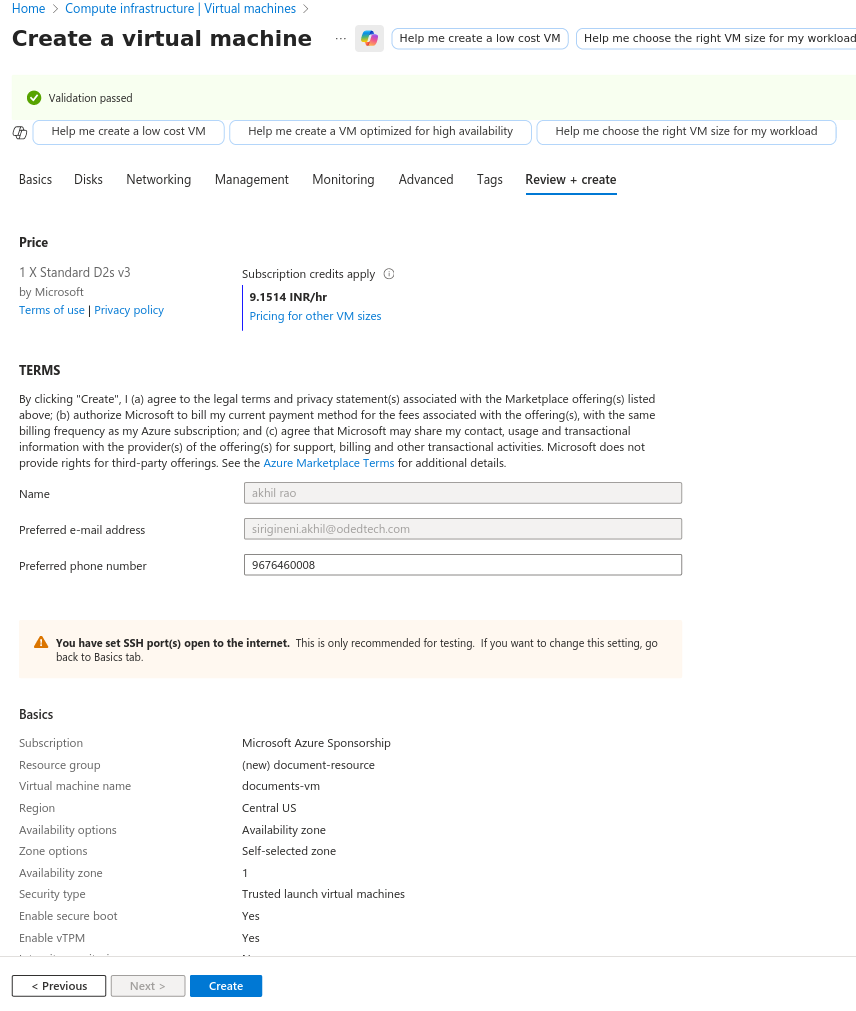Viewport: 856px width, 1011px height.
Task: Open the Privacy policy link
Action: (129, 310)
